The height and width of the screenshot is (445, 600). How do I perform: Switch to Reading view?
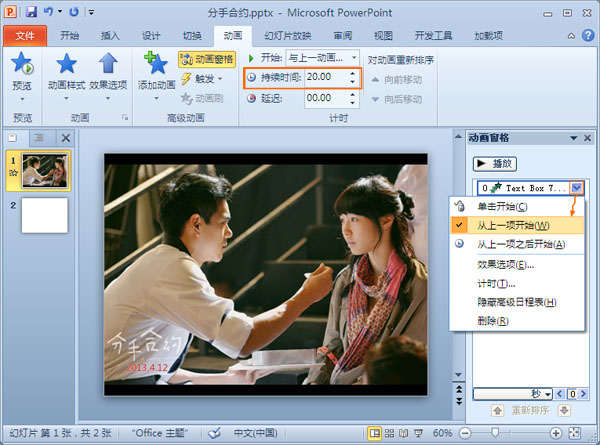[404, 433]
